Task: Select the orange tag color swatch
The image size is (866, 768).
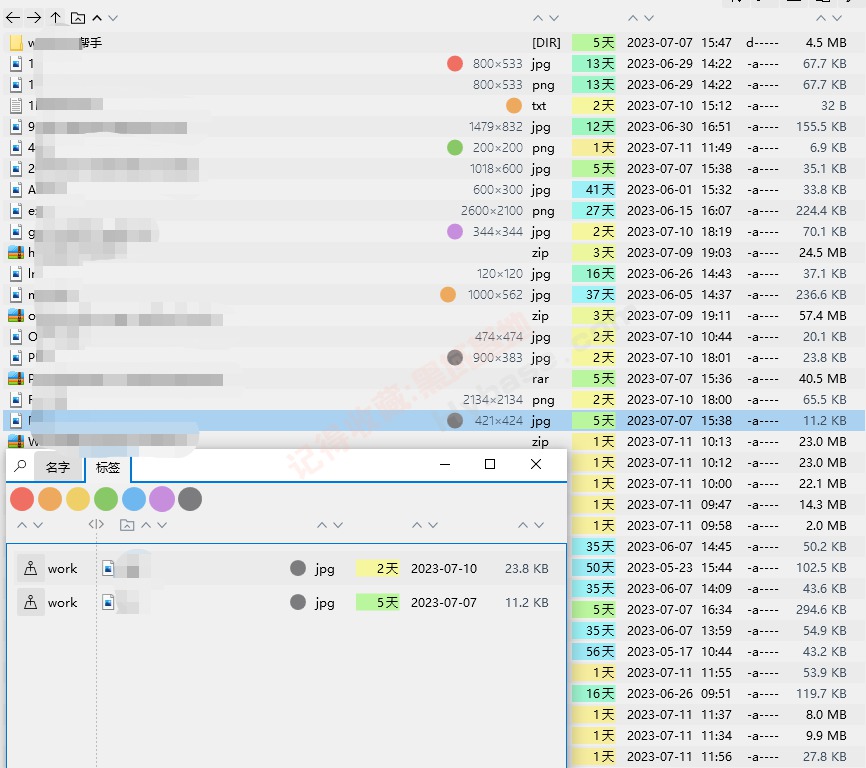Action: 50,499
